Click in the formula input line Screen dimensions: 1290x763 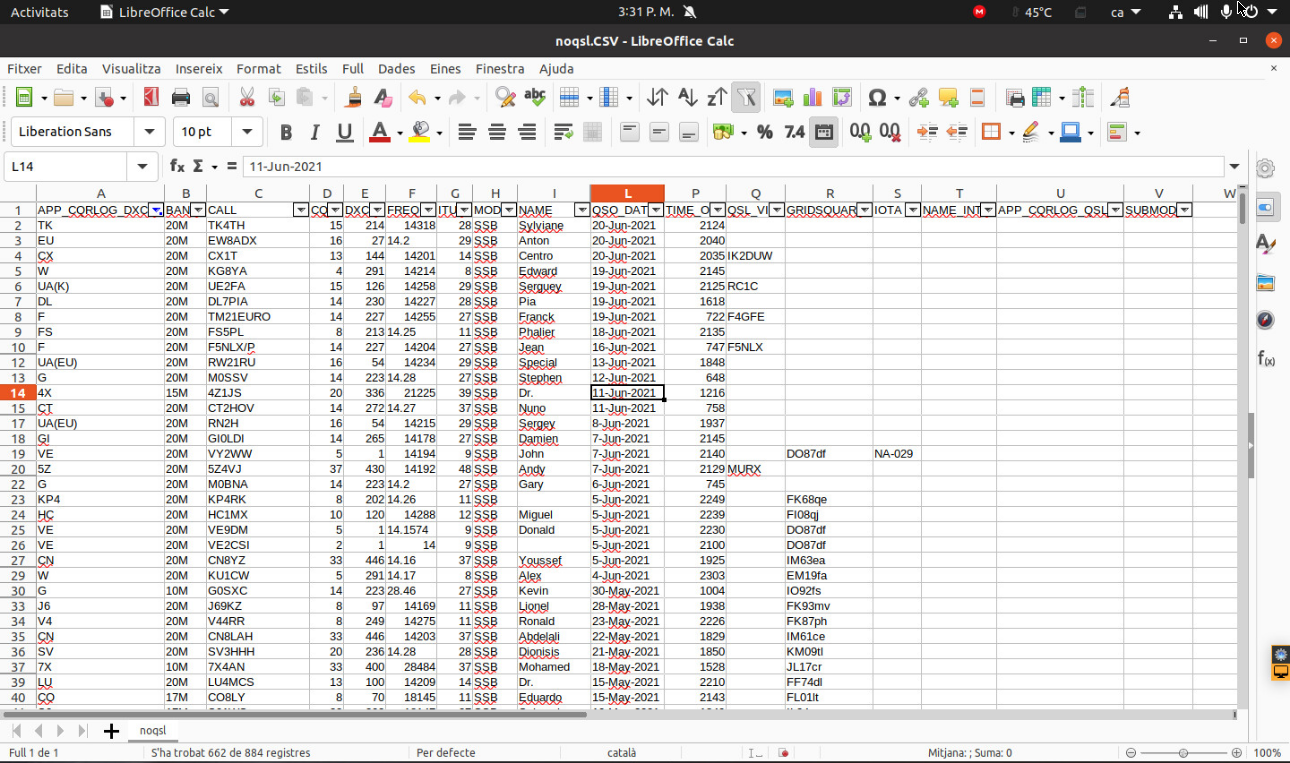(734, 166)
